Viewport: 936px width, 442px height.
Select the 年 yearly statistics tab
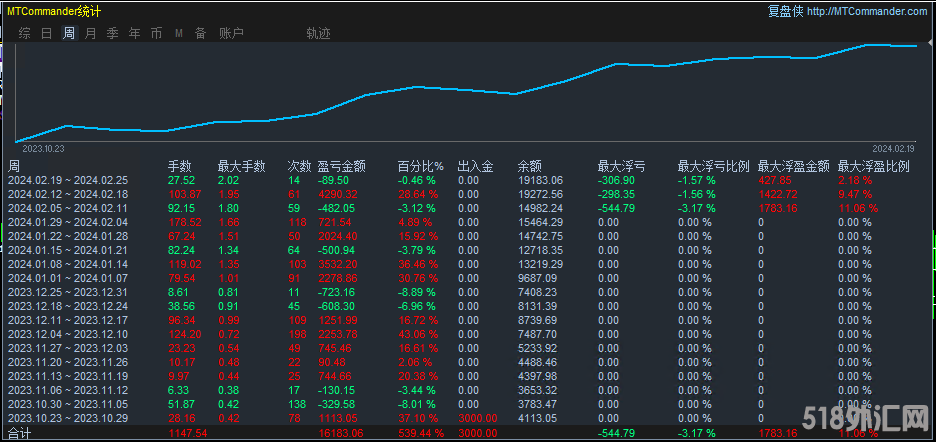point(135,33)
